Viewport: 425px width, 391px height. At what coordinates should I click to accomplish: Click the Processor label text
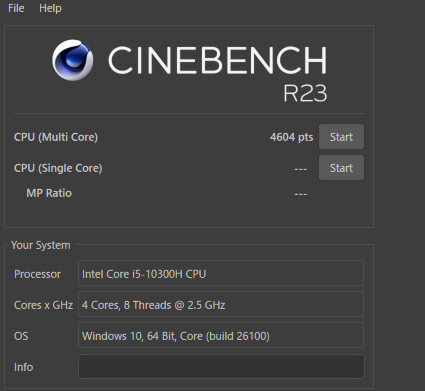pyautogui.click(x=37, y=274)
